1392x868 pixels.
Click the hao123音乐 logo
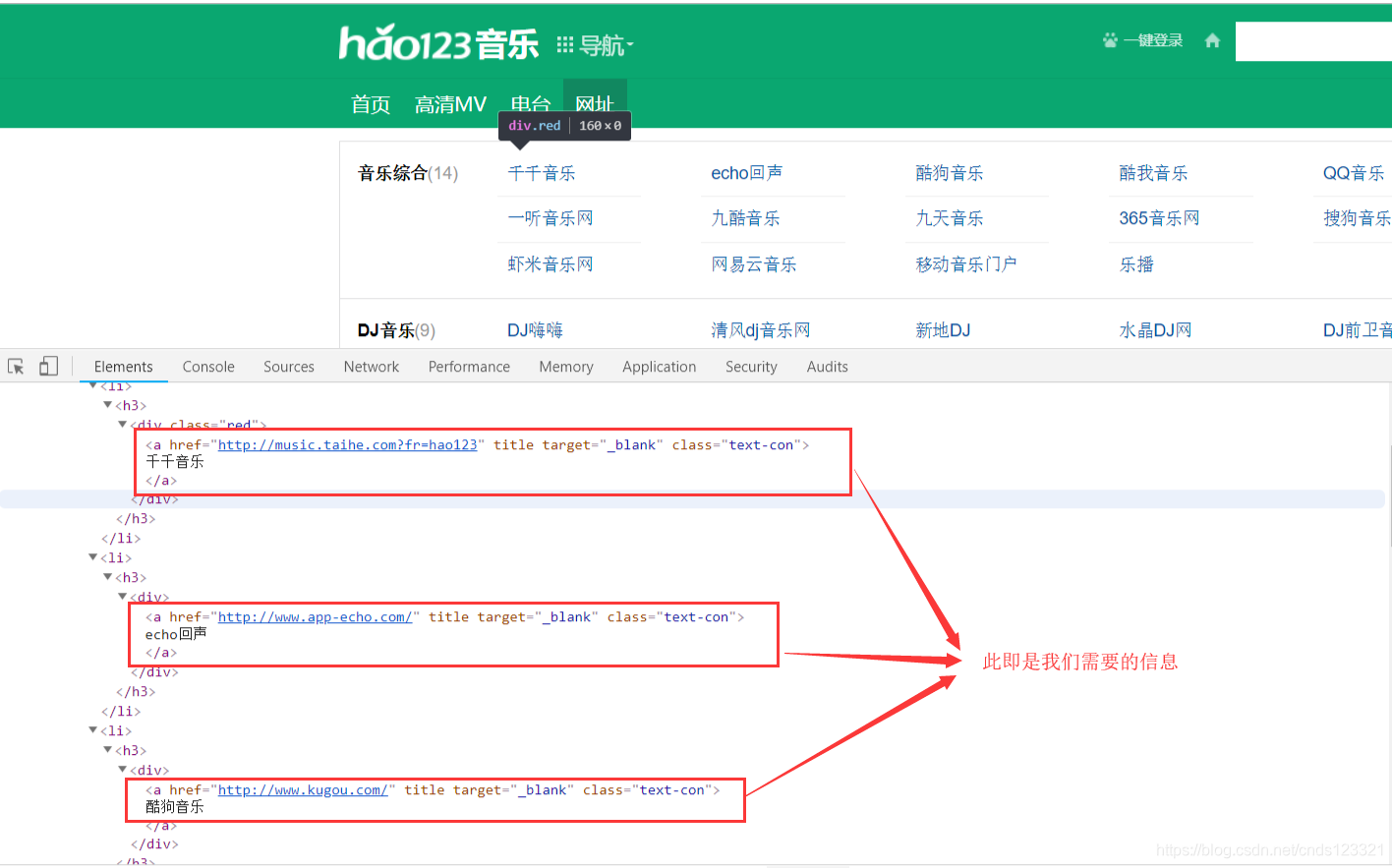438,43
